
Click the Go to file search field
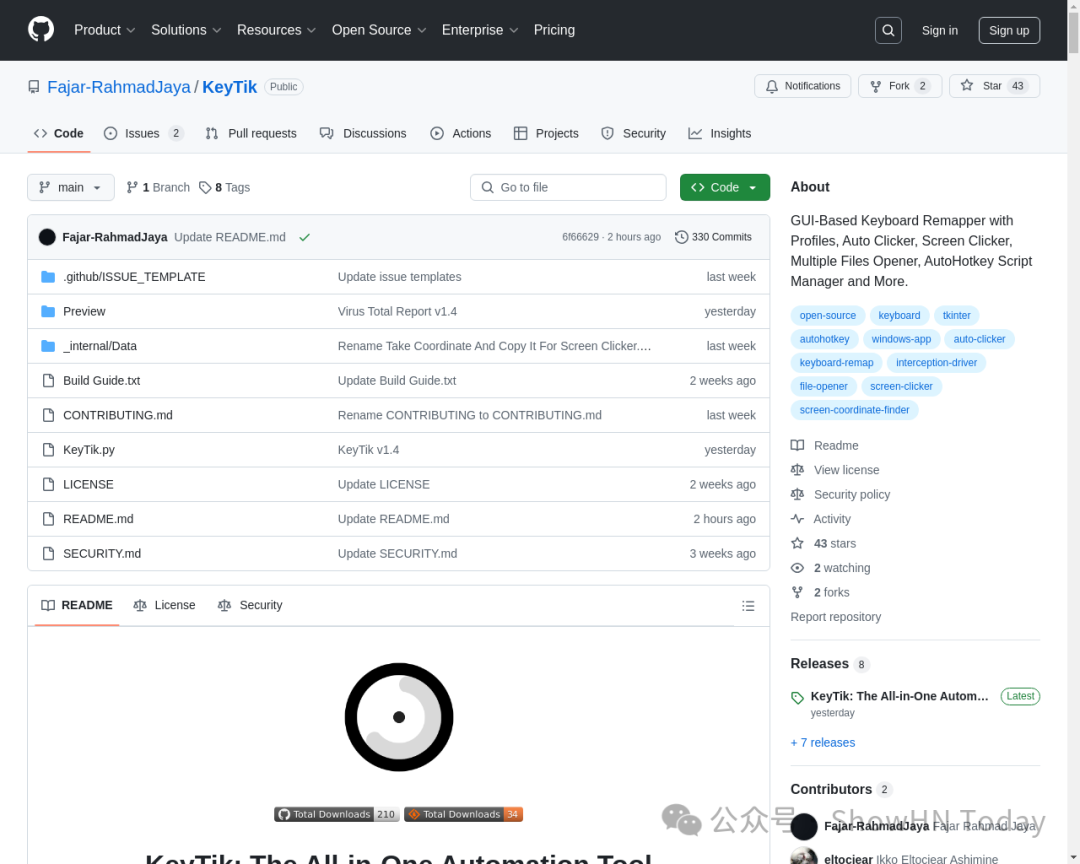click(x=568, y=187)
